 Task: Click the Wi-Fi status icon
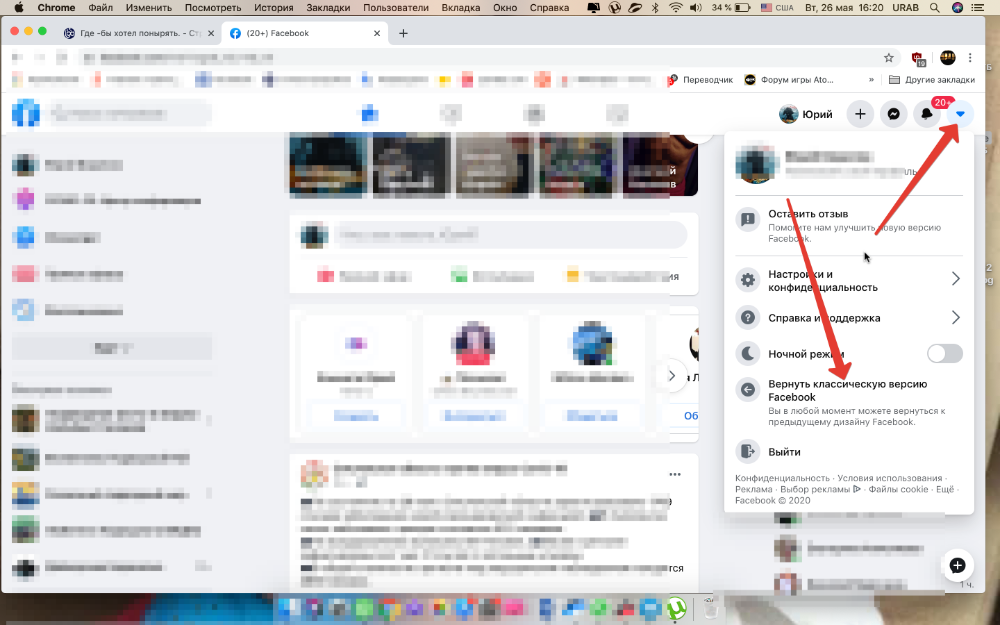click(x=675, y=8)
